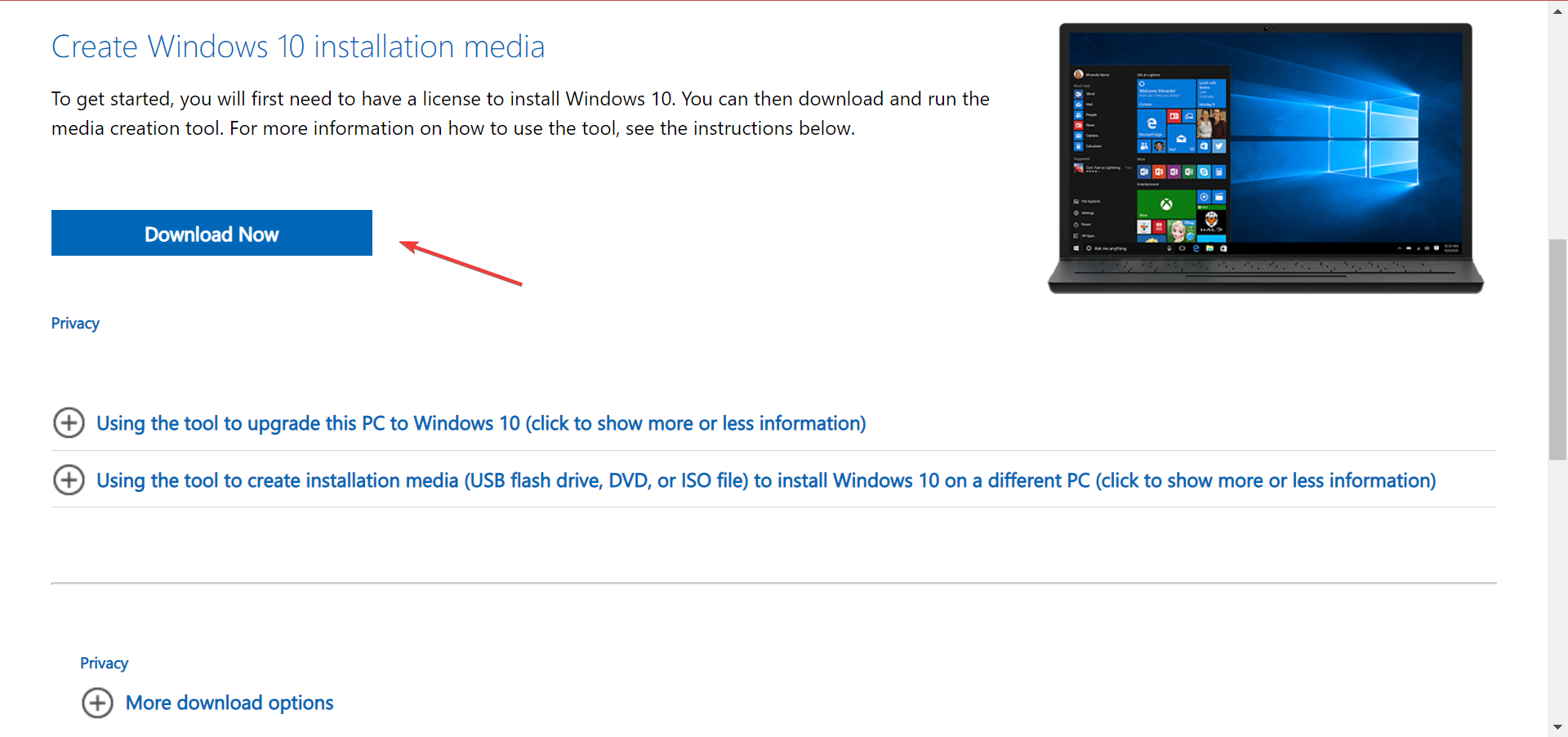Click the More download options link

click(x=229, y=703)
